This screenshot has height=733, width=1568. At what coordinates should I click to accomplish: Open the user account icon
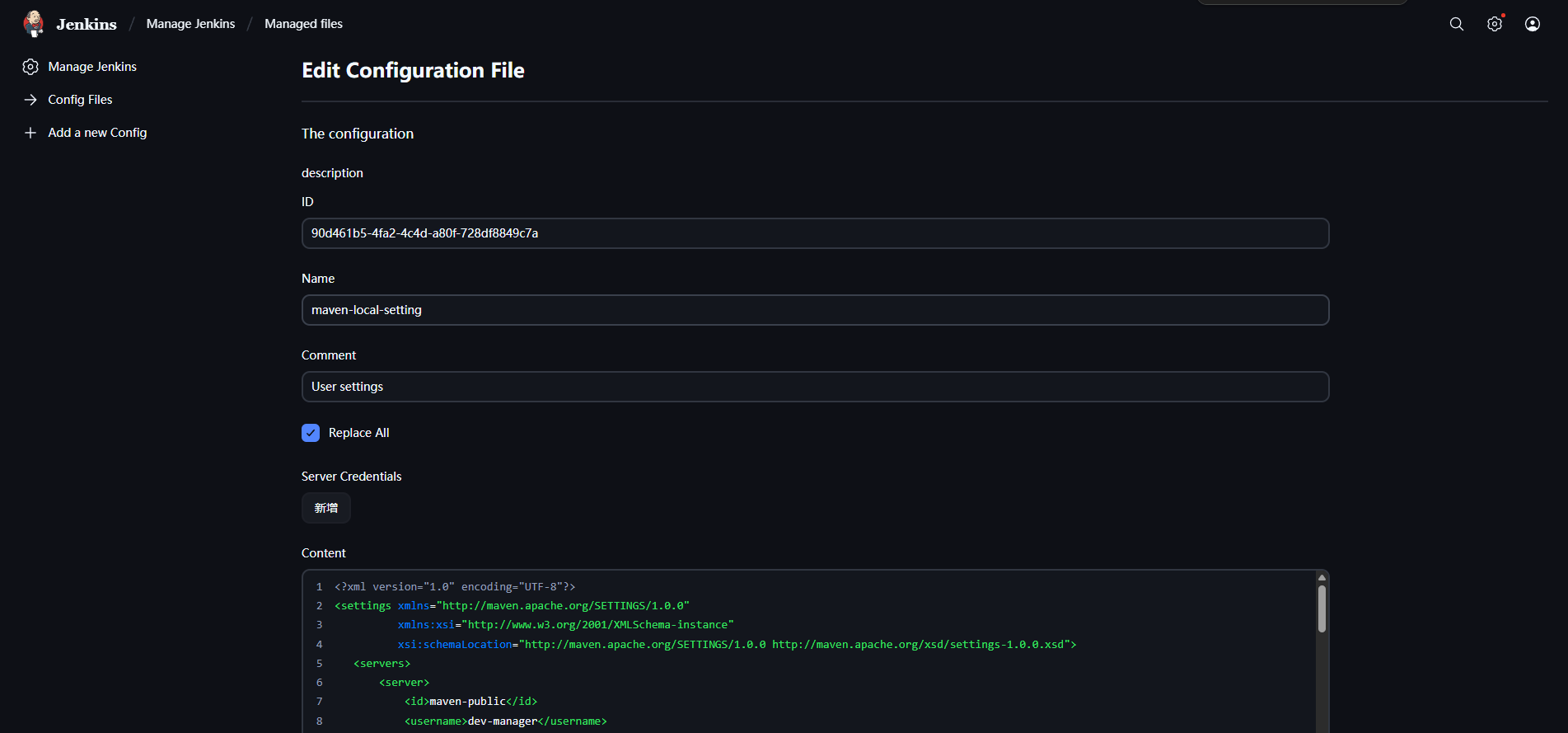click(x=1532, y=24)
